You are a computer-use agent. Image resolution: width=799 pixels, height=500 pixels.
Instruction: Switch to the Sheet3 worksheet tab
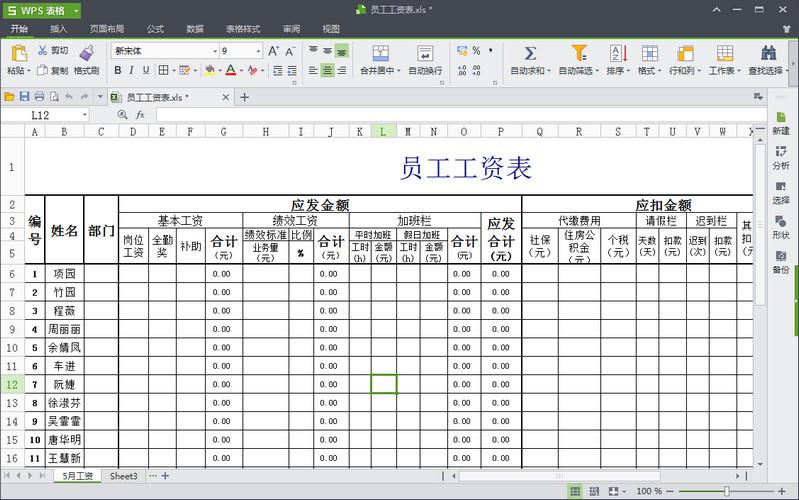point(124,476)
